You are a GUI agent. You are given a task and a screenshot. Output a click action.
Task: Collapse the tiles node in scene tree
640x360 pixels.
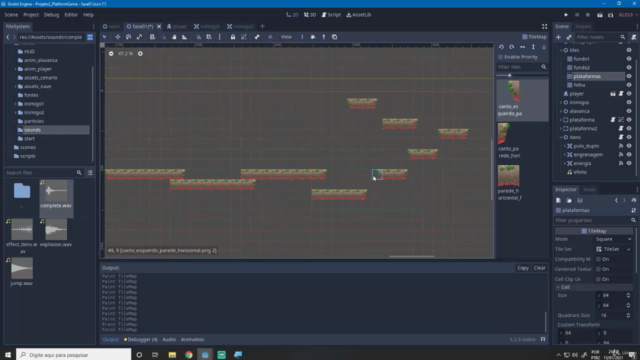[561, 50]
